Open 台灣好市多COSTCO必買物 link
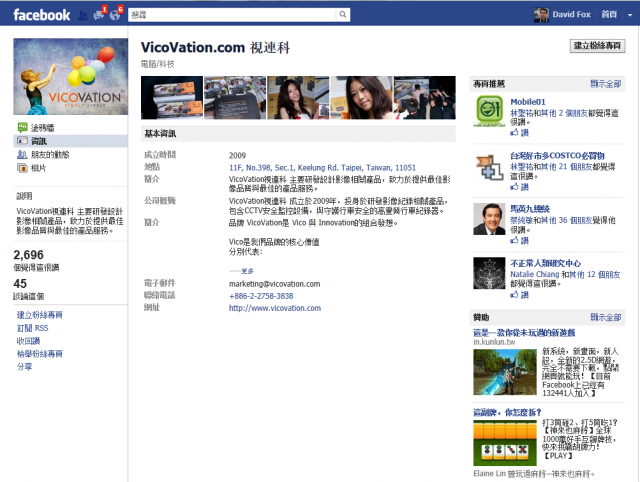 coord(558,155)
